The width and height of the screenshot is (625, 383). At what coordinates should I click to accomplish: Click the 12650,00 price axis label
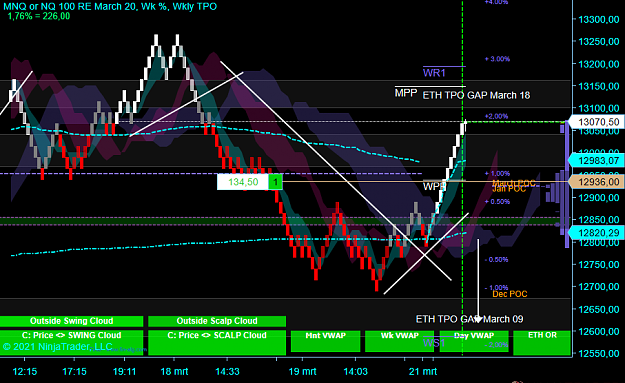599,309
